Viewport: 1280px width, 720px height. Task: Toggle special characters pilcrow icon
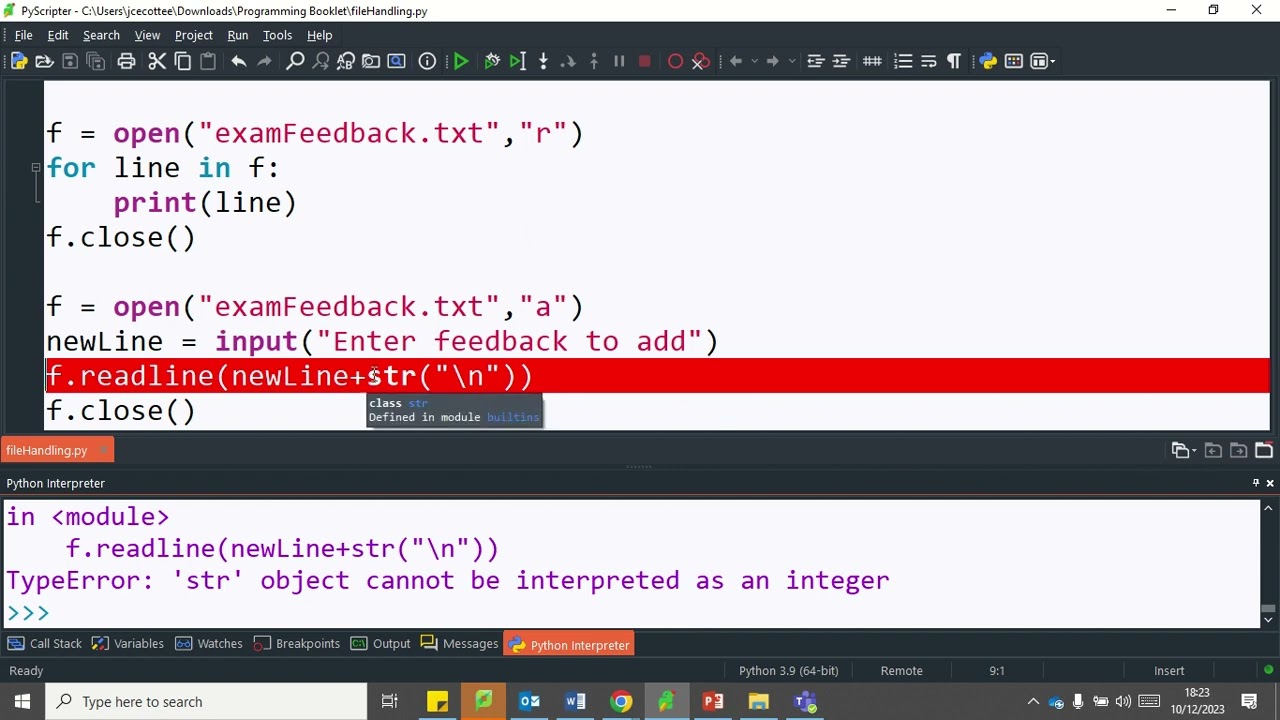(954, 61)
